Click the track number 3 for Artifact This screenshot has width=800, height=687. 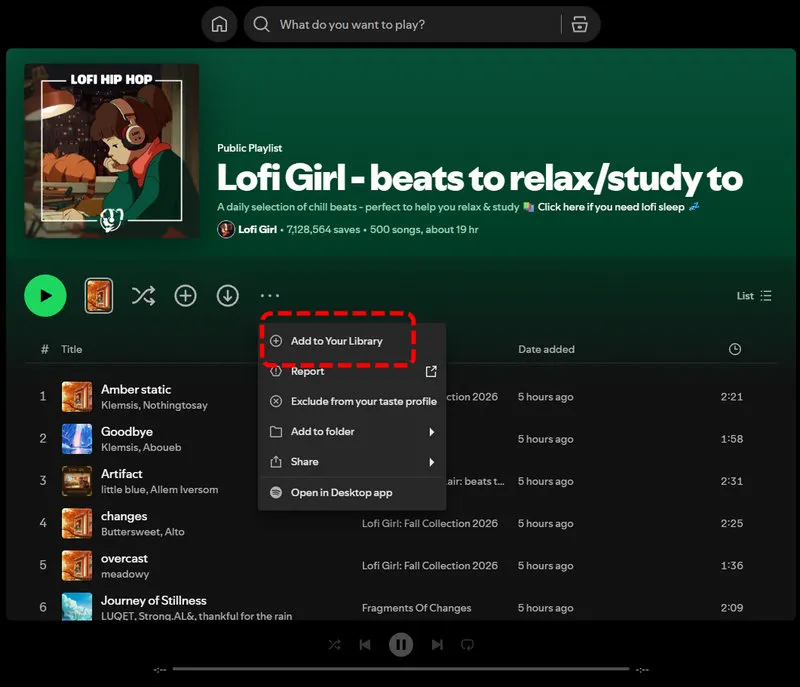coord(43,480)
